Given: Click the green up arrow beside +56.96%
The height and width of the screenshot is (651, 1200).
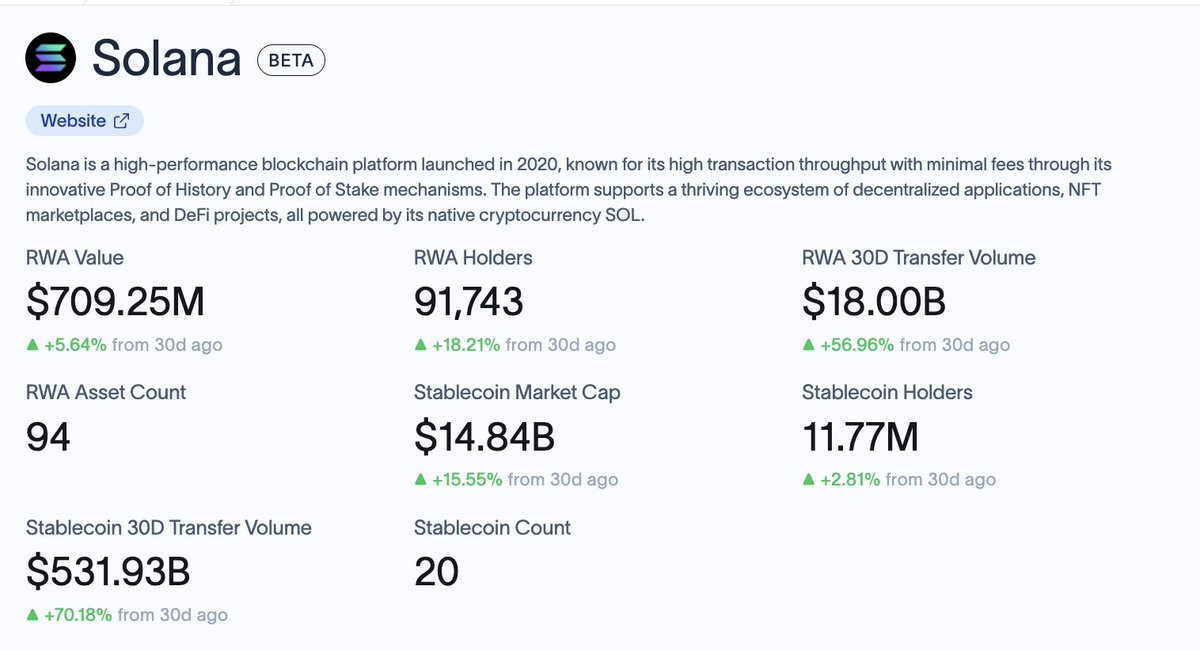Looking at the screenshot, I should pos(809,345).
